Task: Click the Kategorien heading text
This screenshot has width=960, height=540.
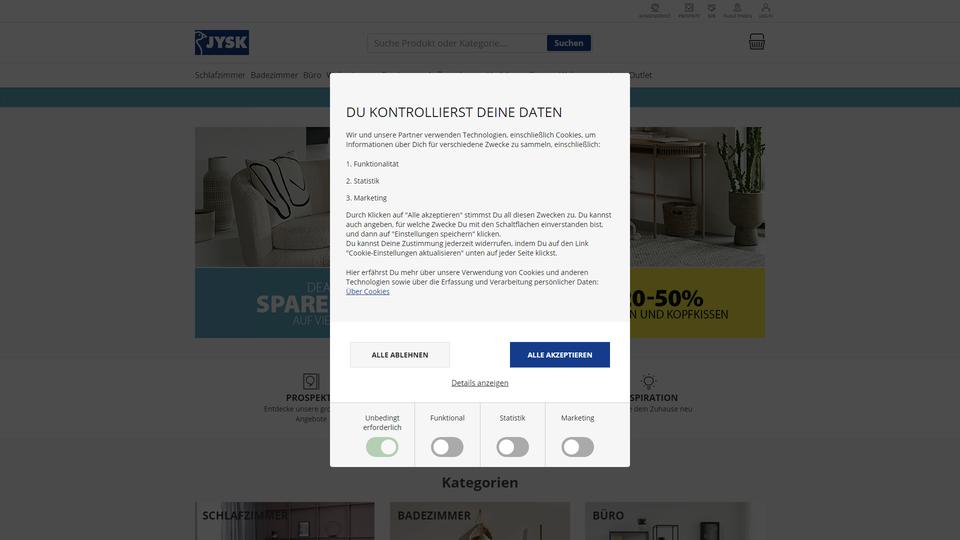Action: click(480, 482)
